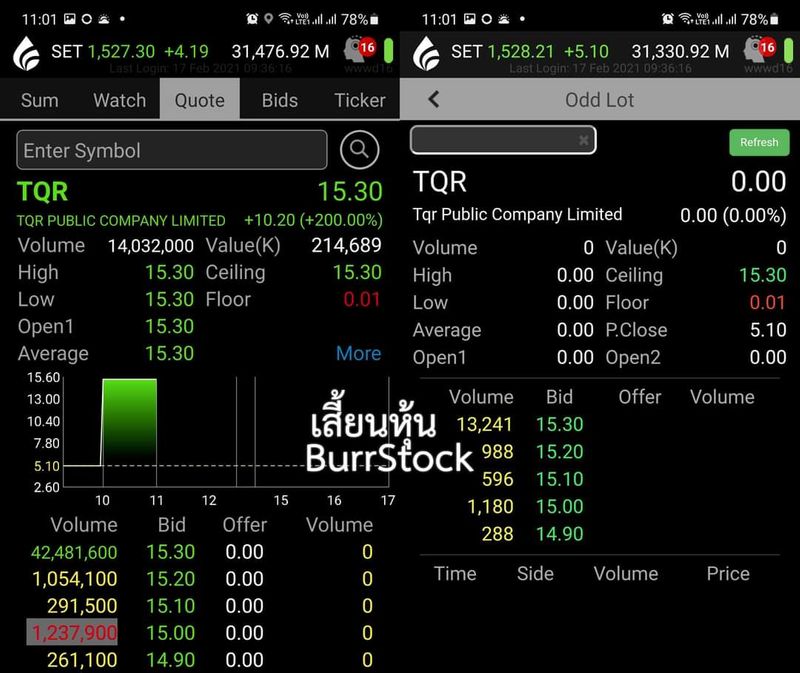Clear the Odd Lot search box with the x icon
Viewport: 800px width, 673px height.
pyautogui.click(x=584, y=140)
